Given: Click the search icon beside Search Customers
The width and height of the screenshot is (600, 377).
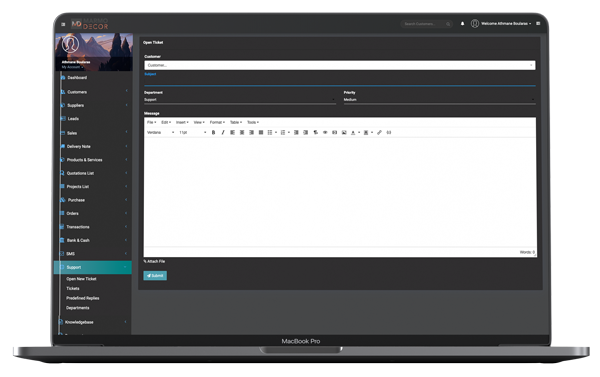Looking at the screenshot, I should click(x=448, y=24).
